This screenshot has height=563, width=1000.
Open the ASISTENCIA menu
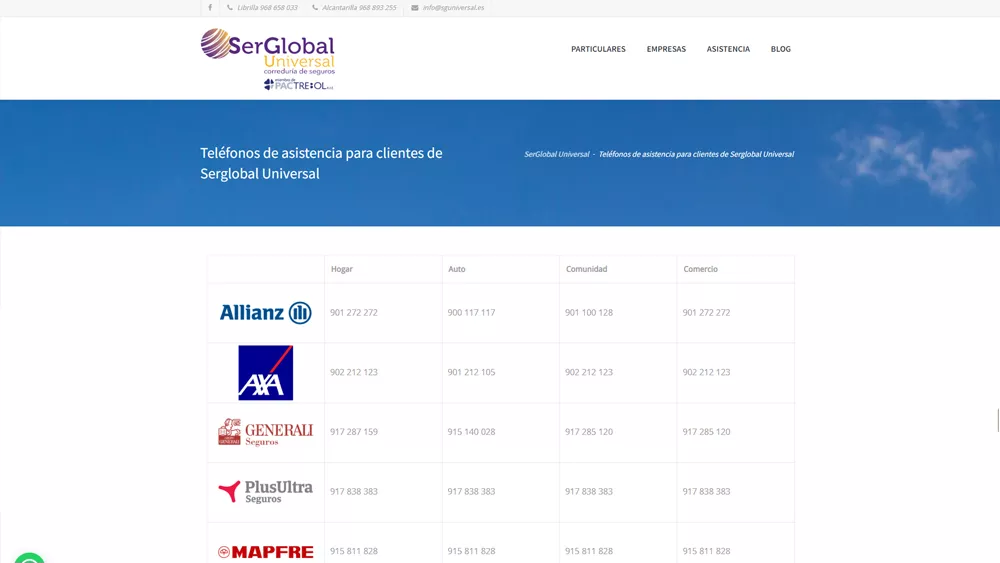[728, 49]
